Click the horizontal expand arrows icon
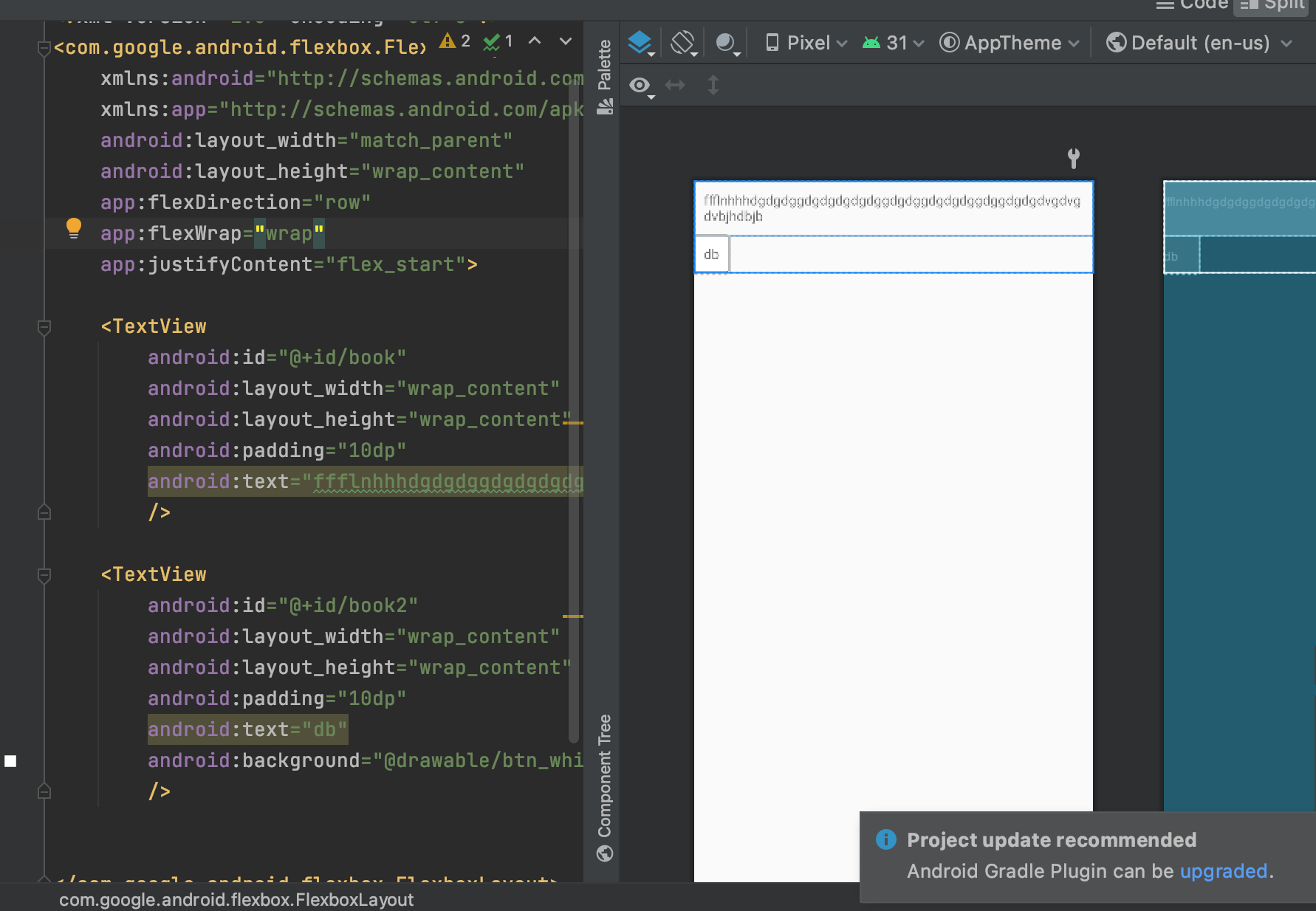This screenshot has height=911, width=1316. pos(675,86)
